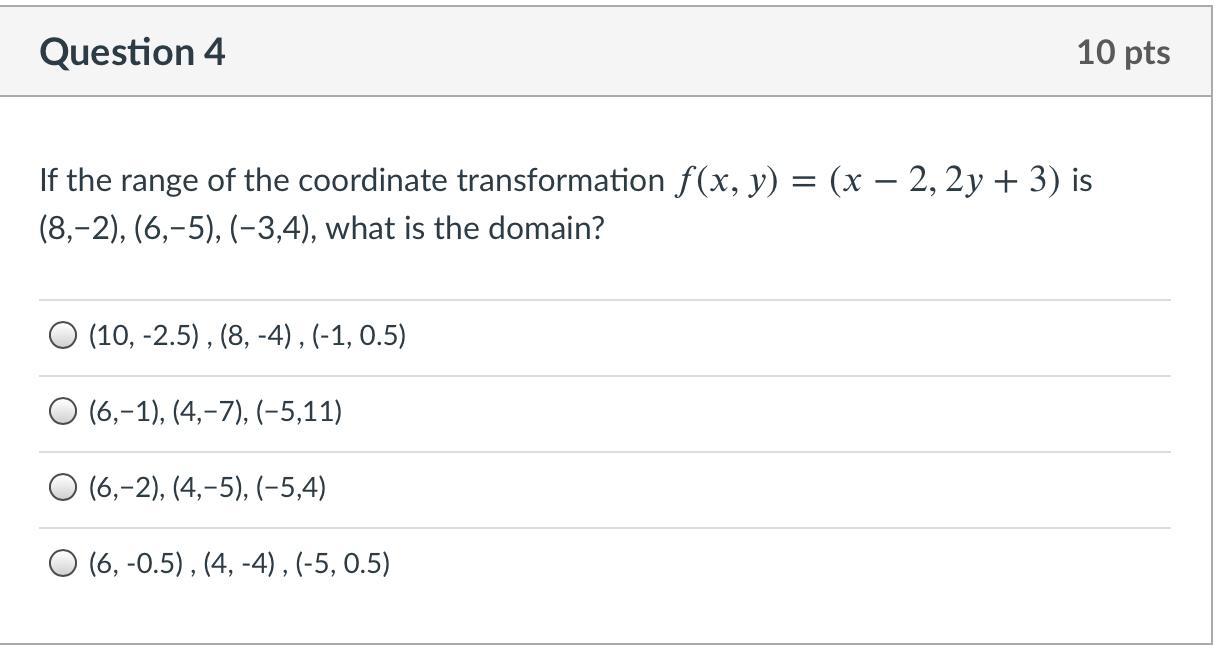Click the phrase "what is the domain?"

pos(466,230)
